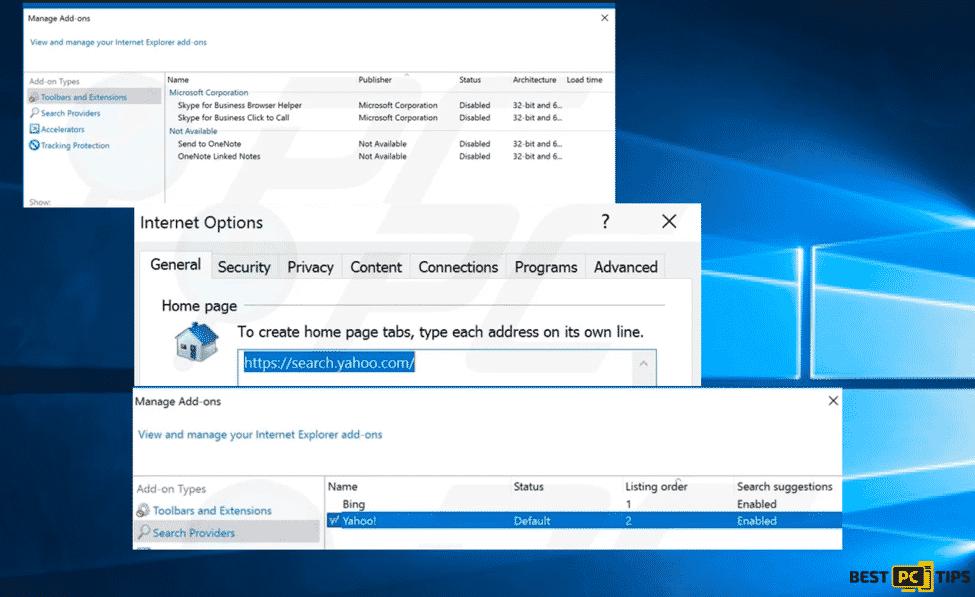975x597 pixels.
Task: Click the Search Providers magnifier icon in bottom Manage Add-ons window
Action: point(144,532)
